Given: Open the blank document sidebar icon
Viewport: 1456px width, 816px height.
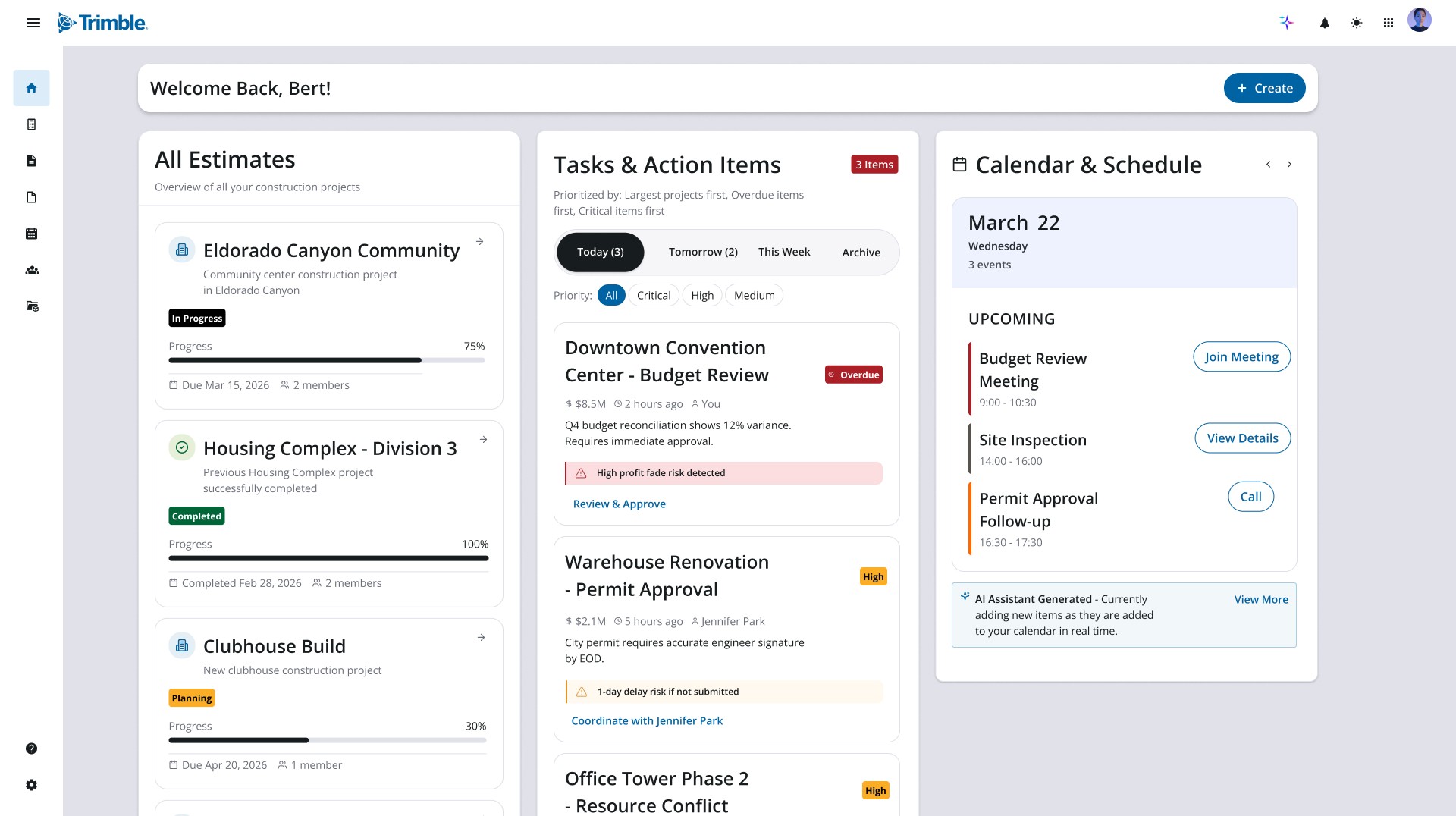Looking at the screenshot, I should [x=31, y=197].
